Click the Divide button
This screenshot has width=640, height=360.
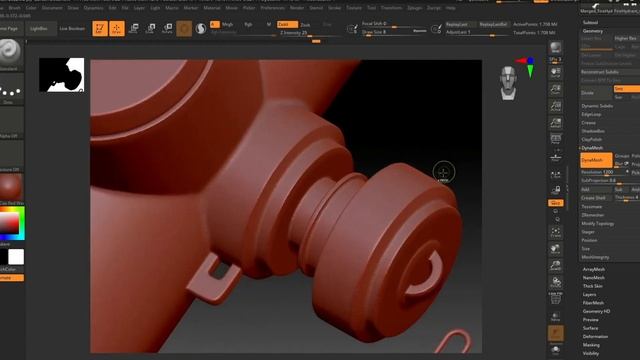596,93
